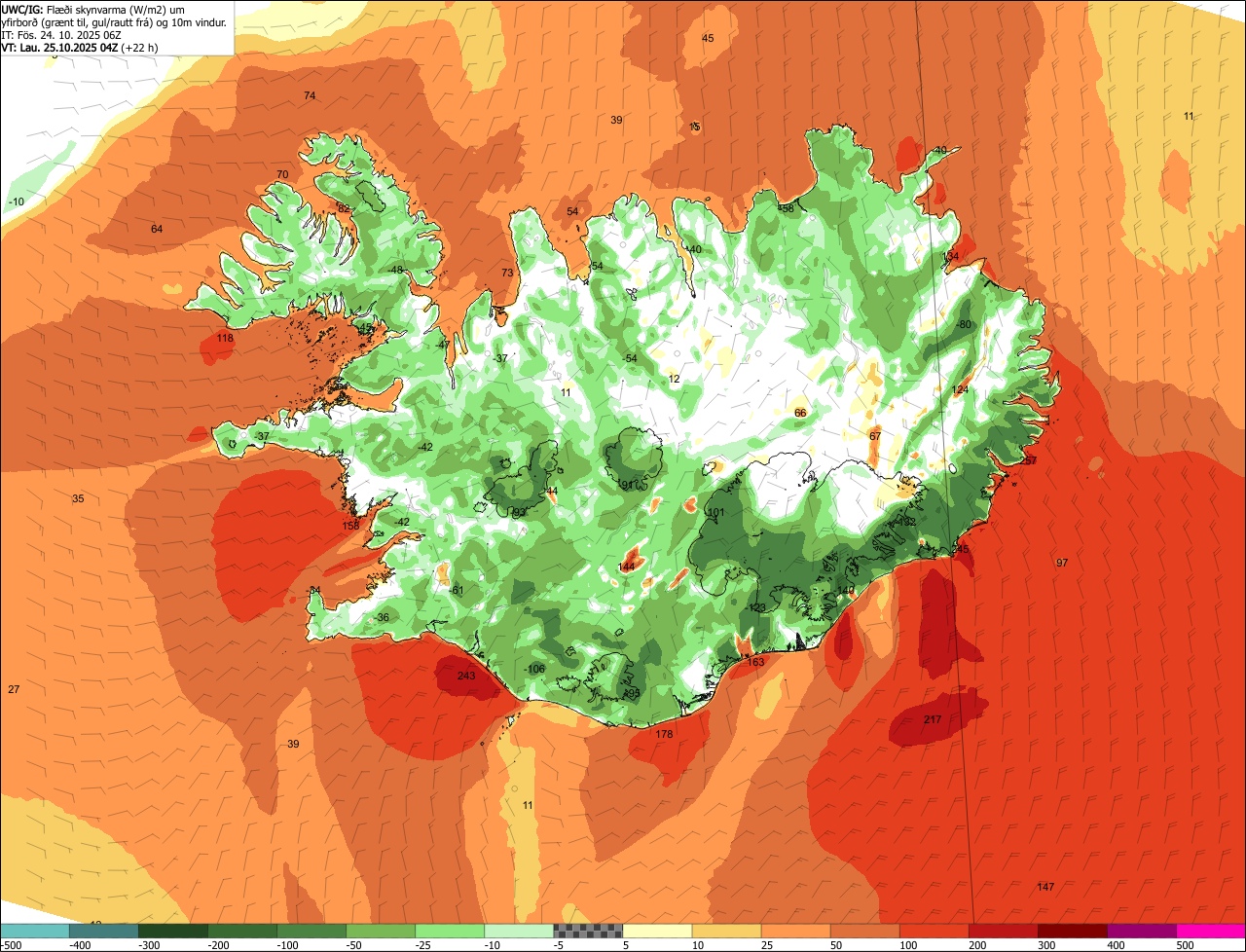Click the orange legend swatch between 25 and 50
This screenshot has width=1246, height=952.
(x=795, y=932)
